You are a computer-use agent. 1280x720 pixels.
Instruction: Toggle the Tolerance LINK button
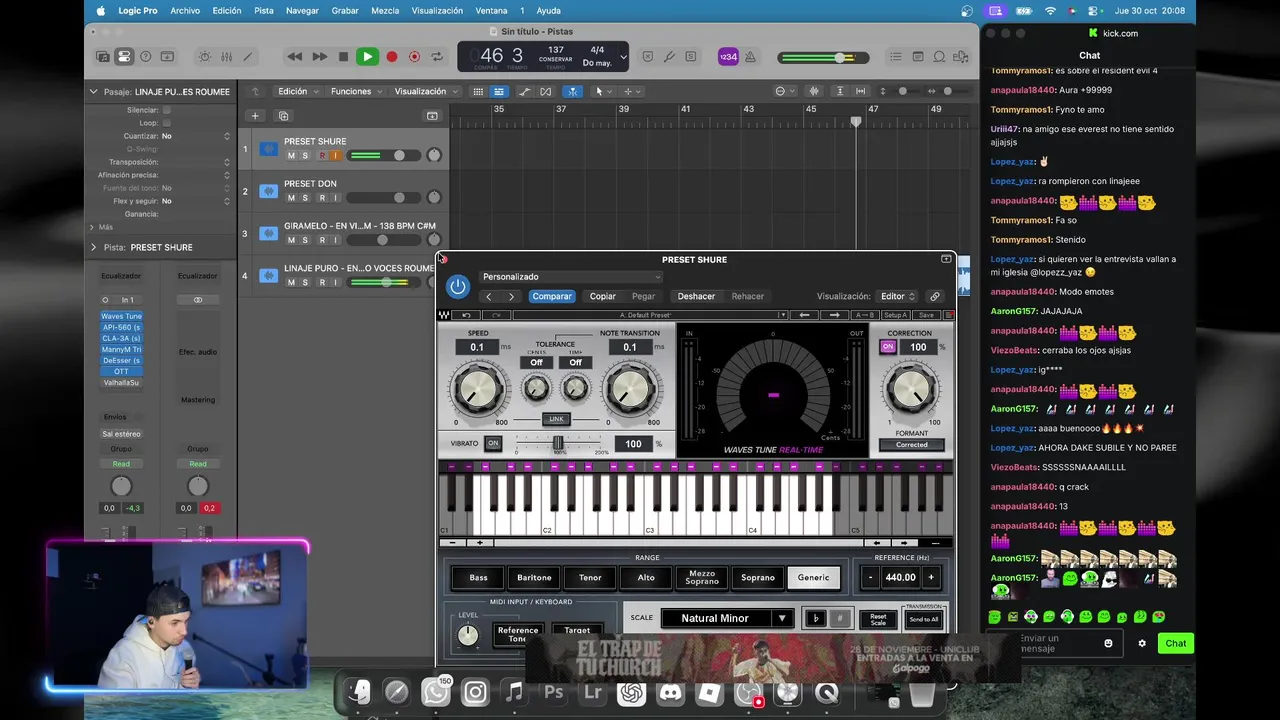click(556, 419)
